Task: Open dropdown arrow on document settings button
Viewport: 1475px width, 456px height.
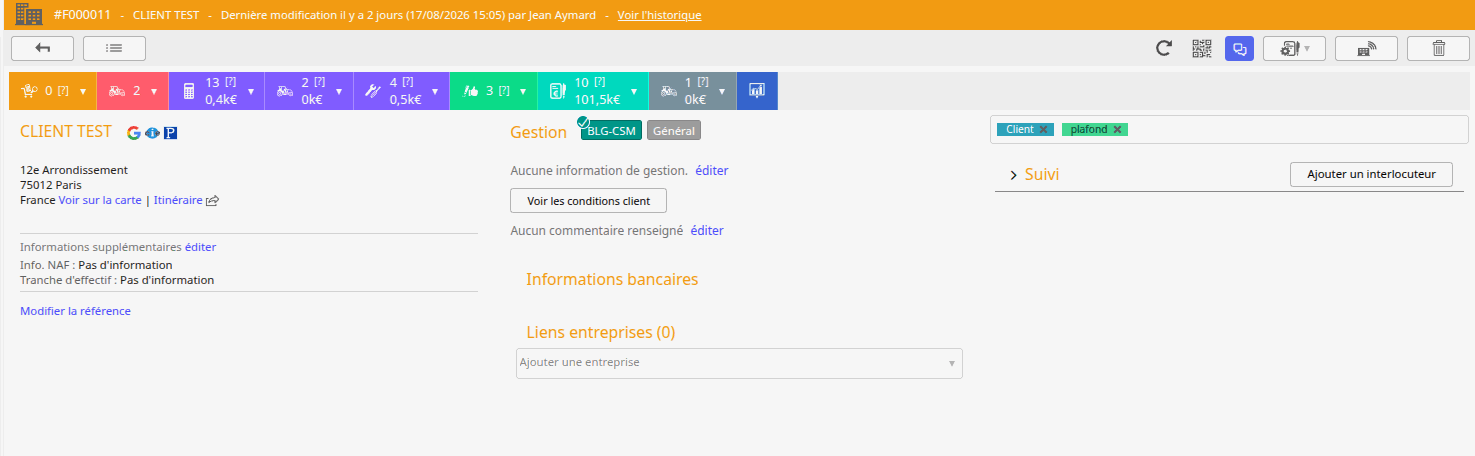Action: click(1306, 48)
